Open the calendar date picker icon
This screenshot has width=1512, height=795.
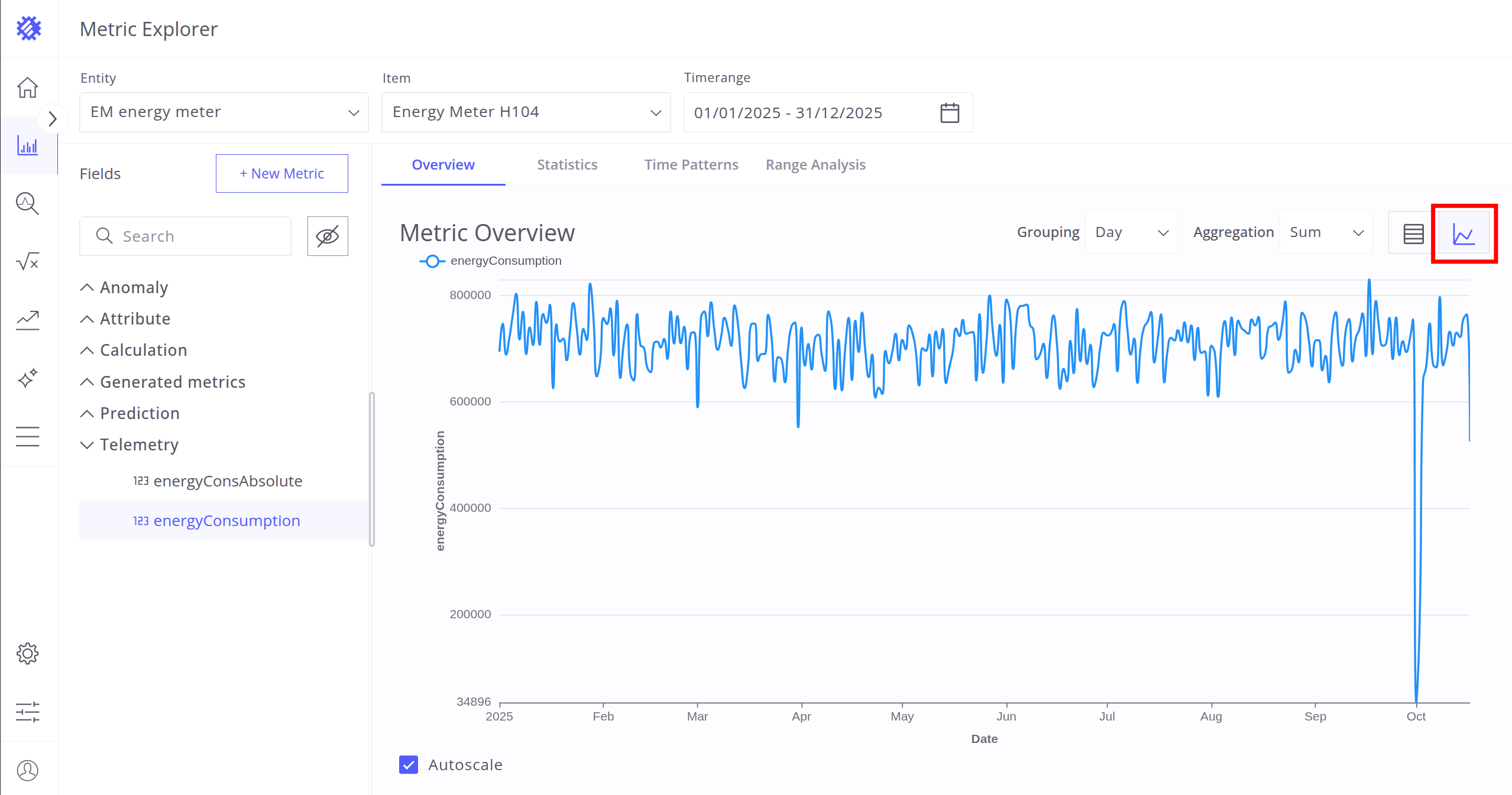pos(949,112)
